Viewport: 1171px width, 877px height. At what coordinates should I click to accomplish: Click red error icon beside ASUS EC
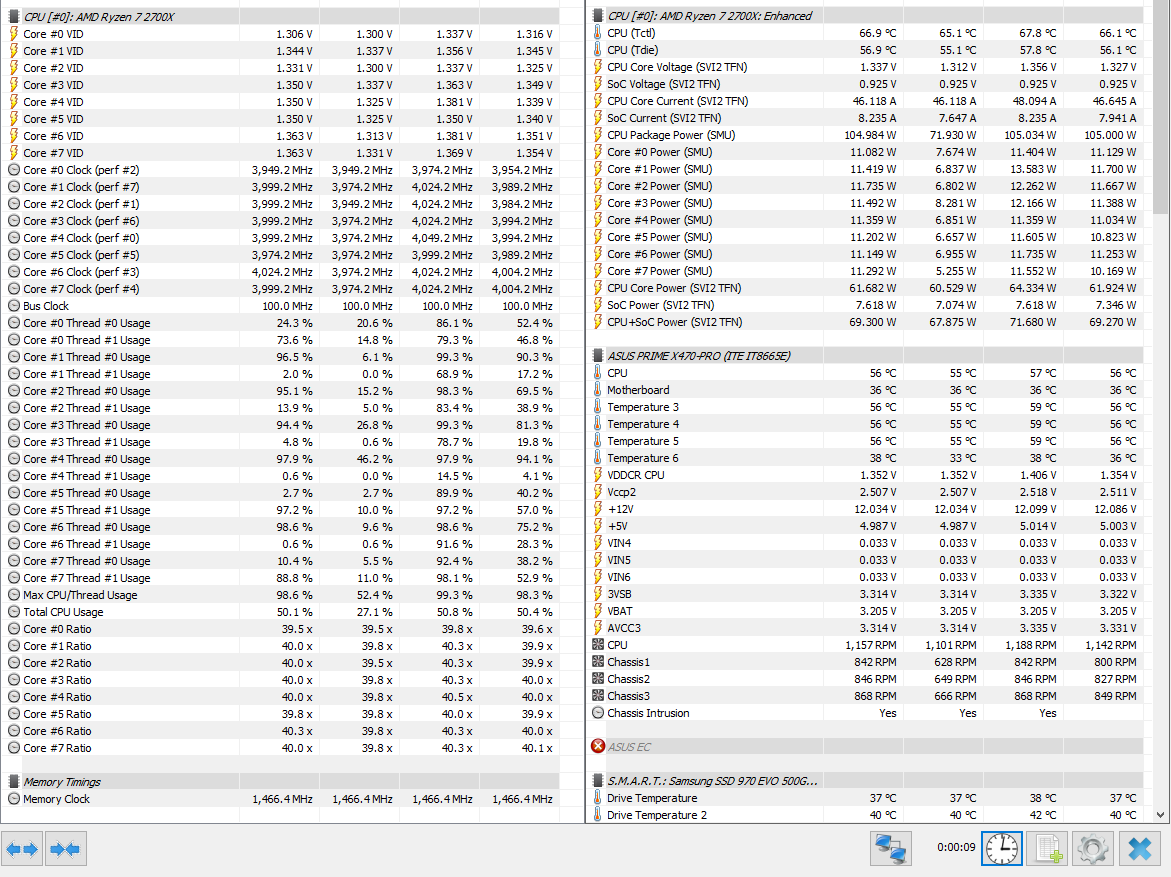coord(597,746)
